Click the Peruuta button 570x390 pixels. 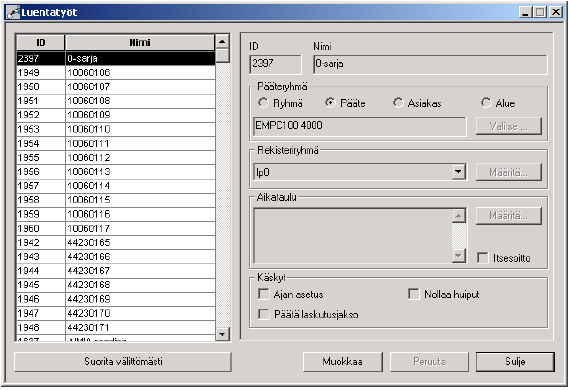(x=429, y=361)
